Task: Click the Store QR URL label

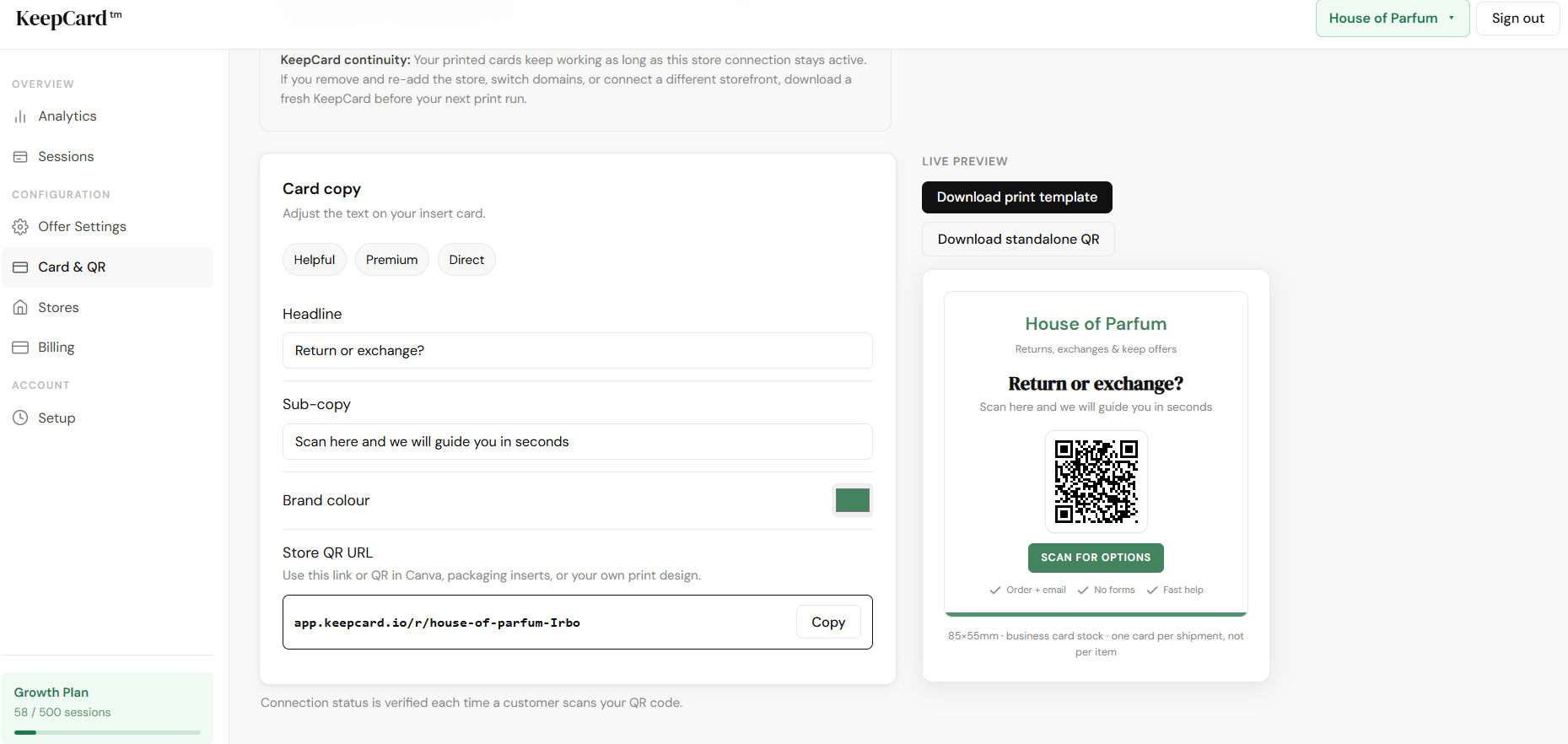Action: [327, 553]
